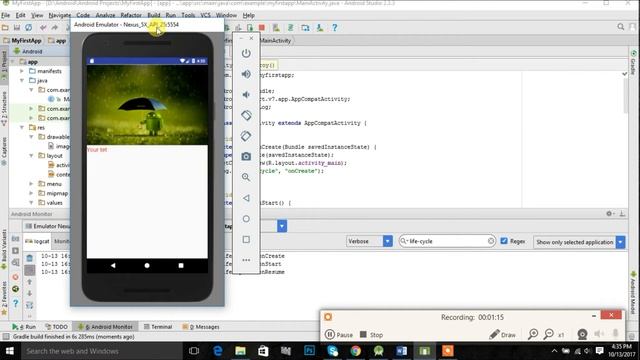
Task: Open Search Everywhere magnifier icon
Action: (x=620, y=27)
